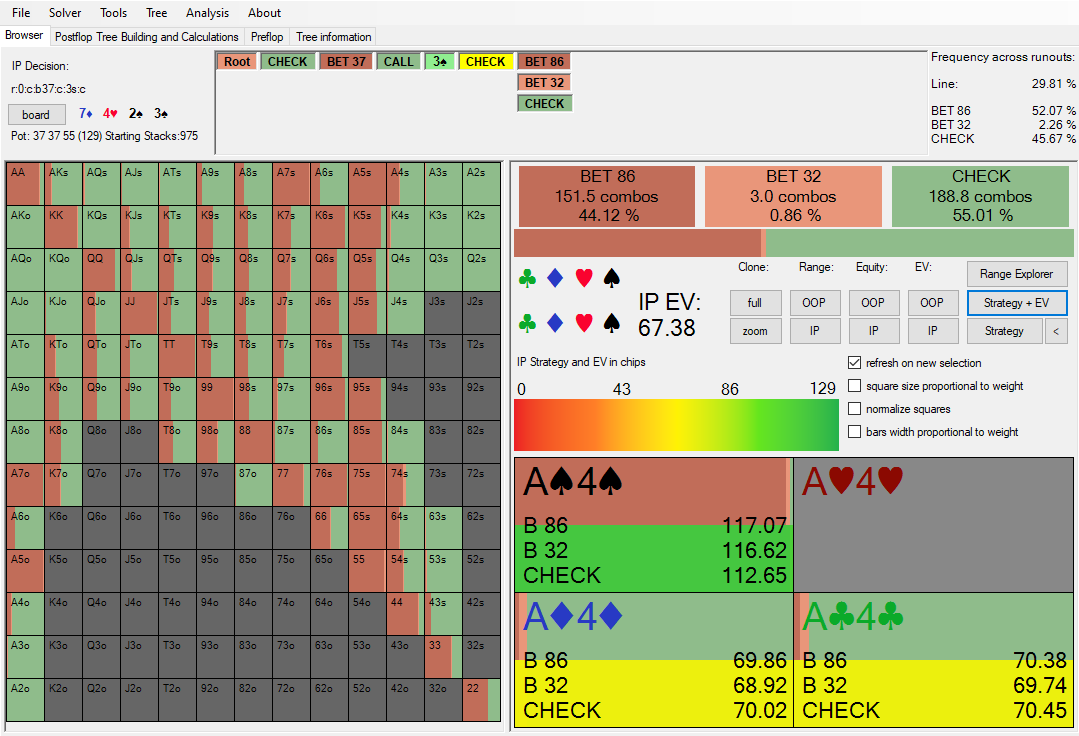Click the red-to-green EV gradient bar

click(x=676, y=425)
